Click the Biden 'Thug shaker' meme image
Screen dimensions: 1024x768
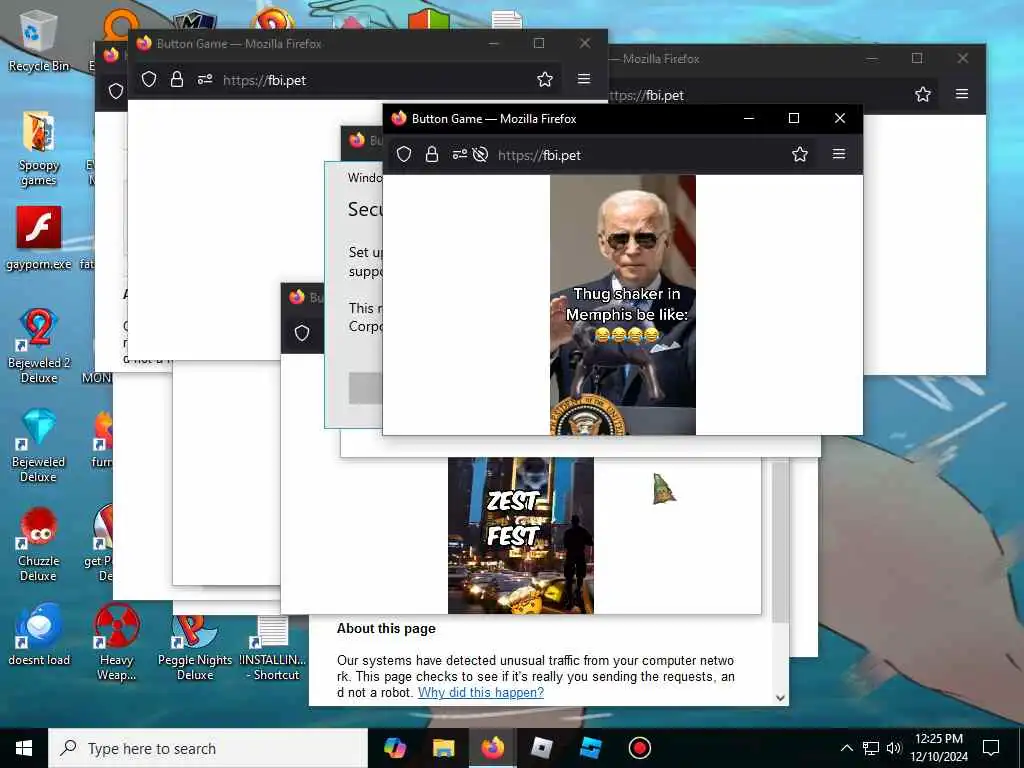coord(623,304)
